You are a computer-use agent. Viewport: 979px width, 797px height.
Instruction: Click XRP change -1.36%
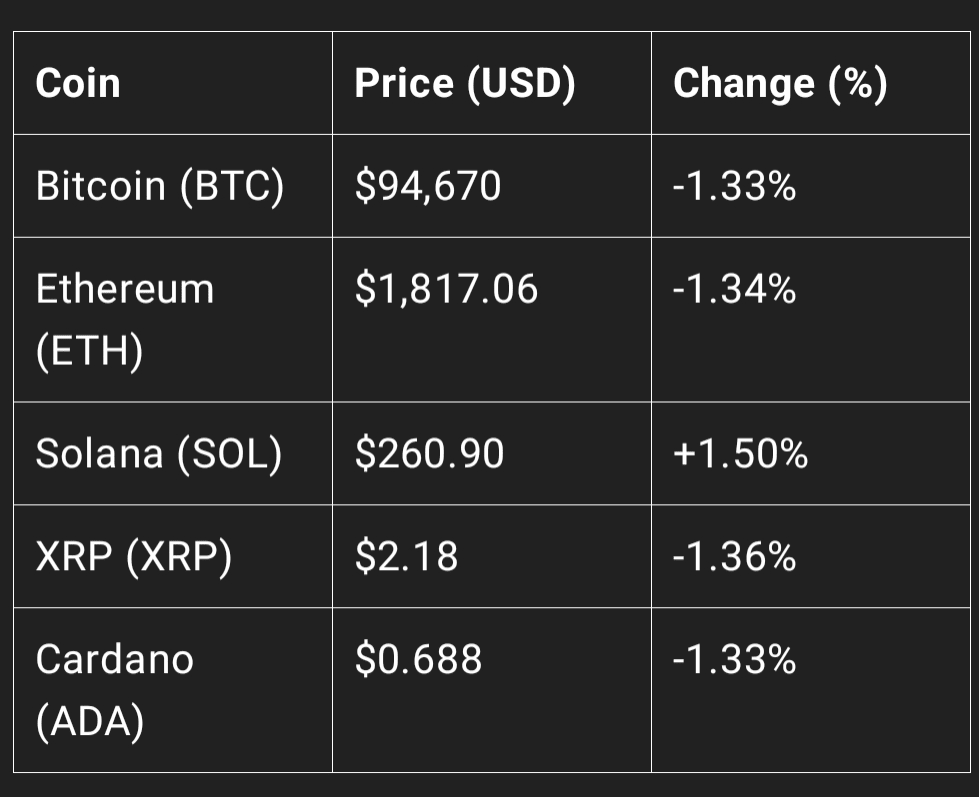click(734, 557)
